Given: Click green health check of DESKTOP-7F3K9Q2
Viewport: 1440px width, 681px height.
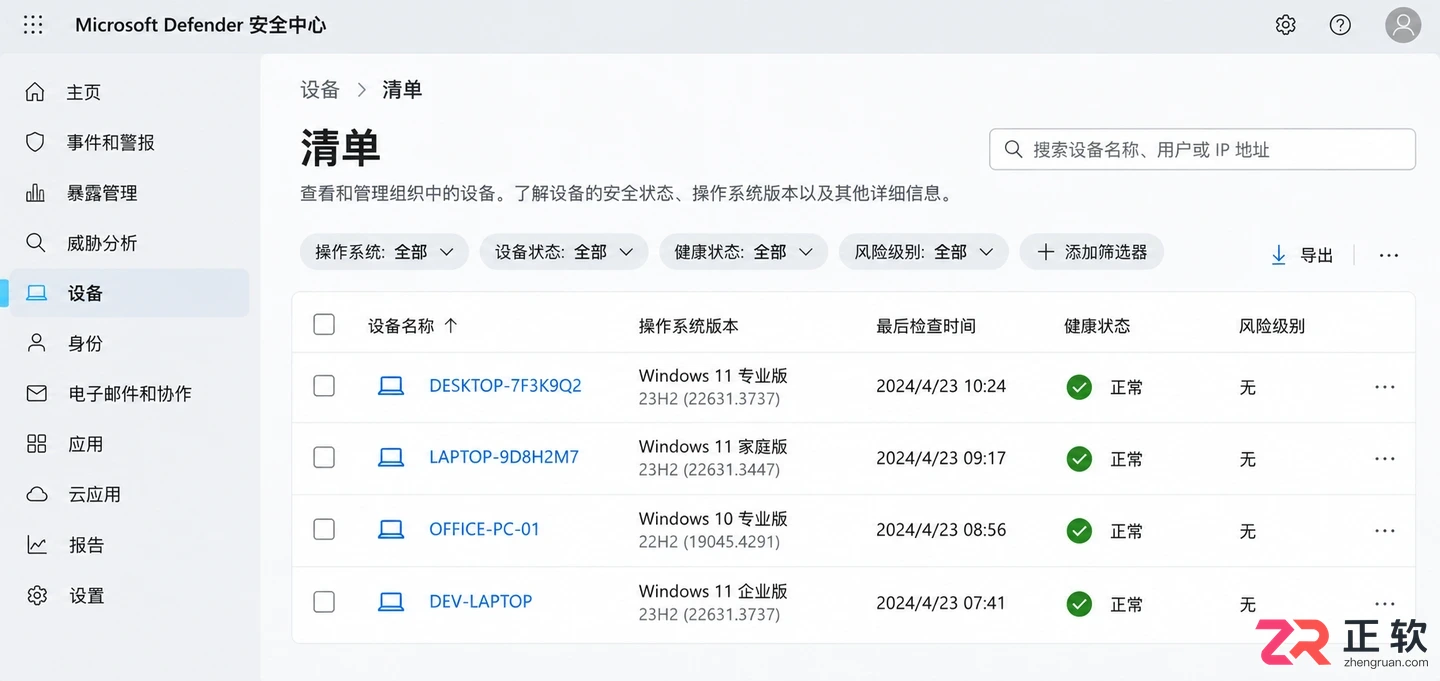Looking at the screenshot, I should 1079,387.
